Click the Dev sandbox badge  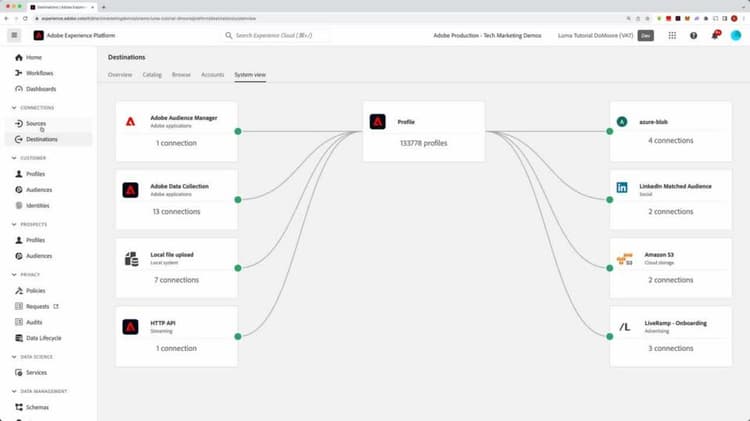pyautogui.click(x=645, y=35)
